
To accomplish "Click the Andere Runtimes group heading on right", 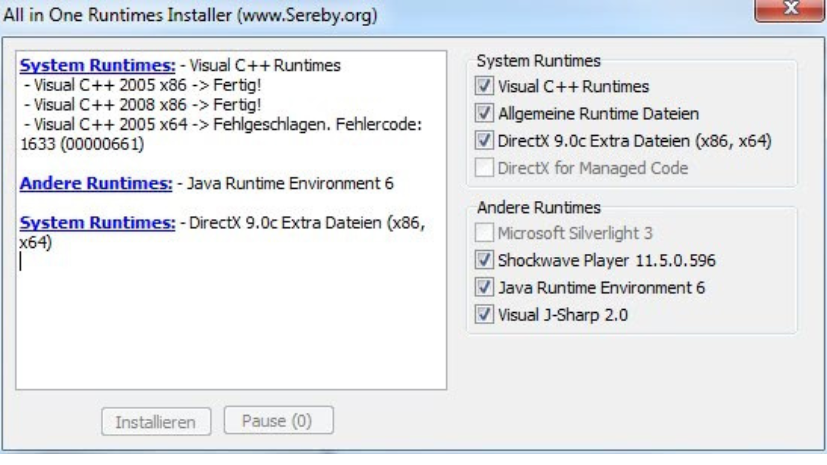I will coord(539,208).
